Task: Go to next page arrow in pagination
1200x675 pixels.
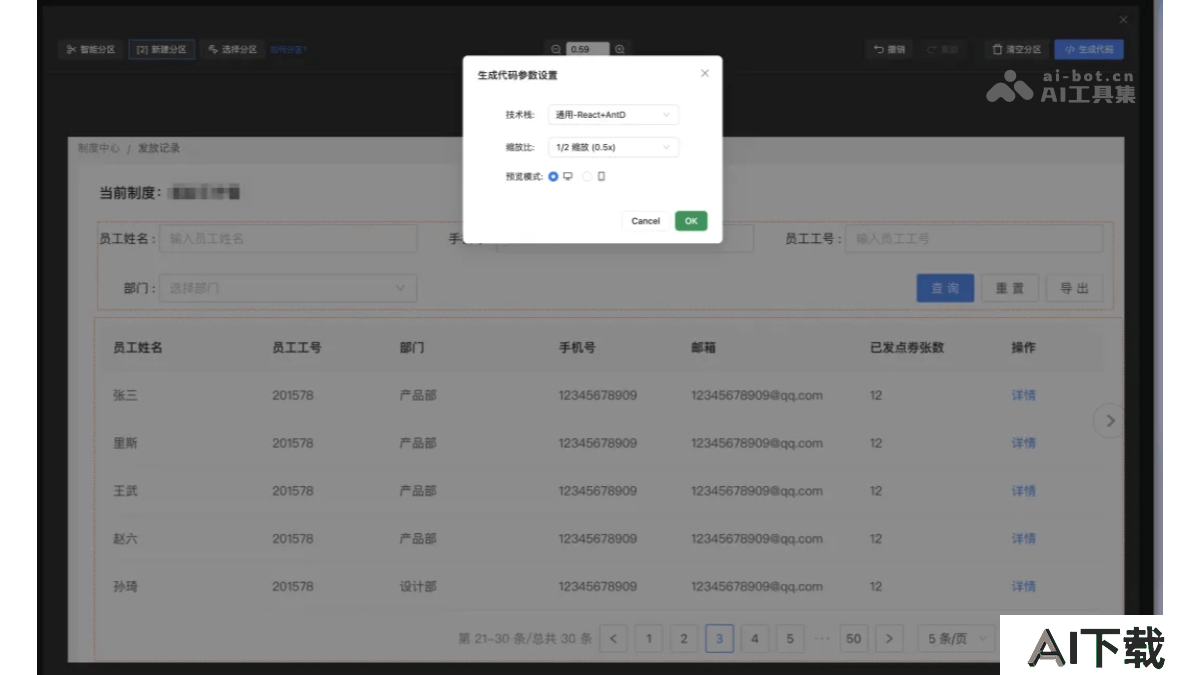Action: [889, 638]
